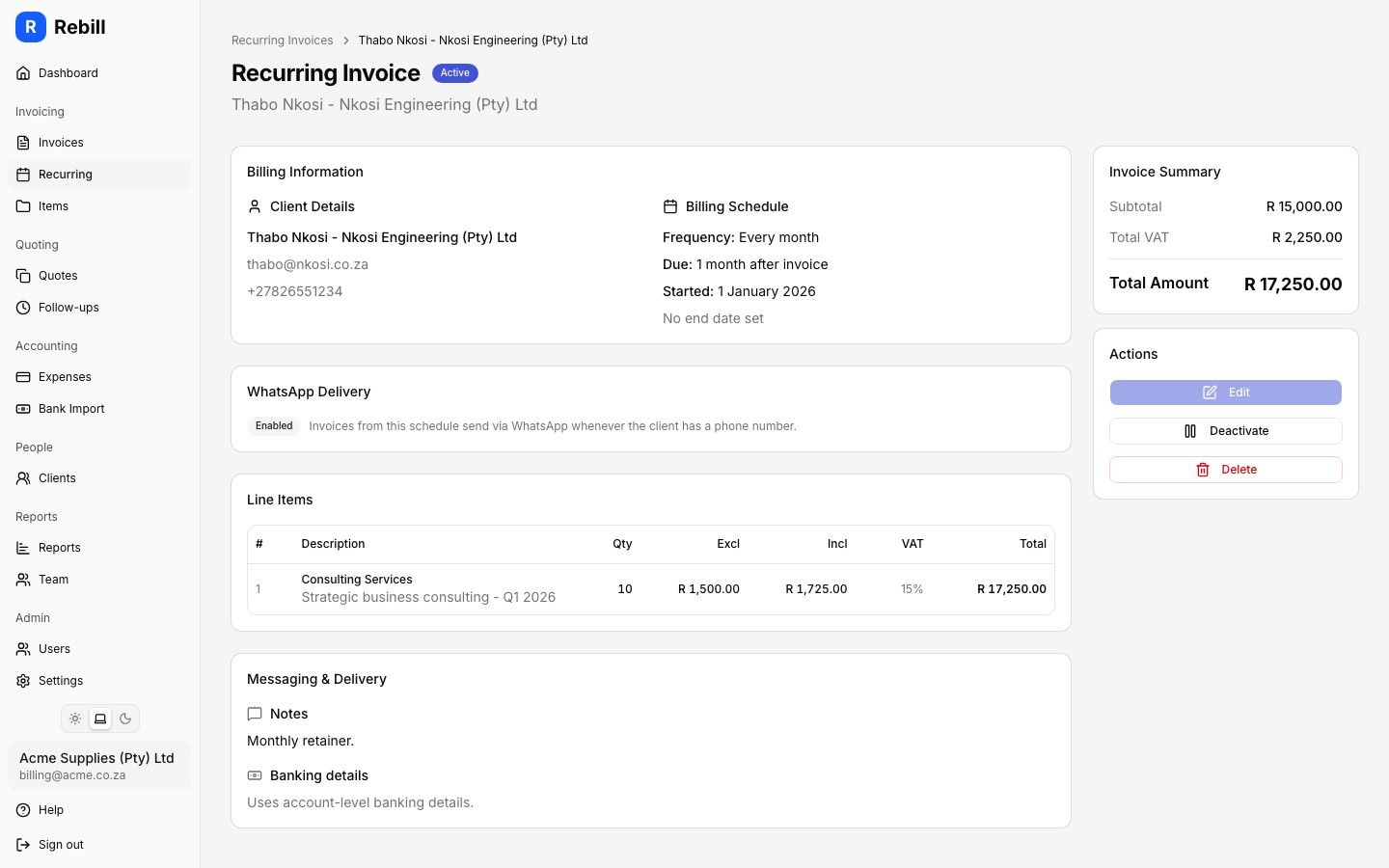Click the Expenses card icon

(23, 377)
